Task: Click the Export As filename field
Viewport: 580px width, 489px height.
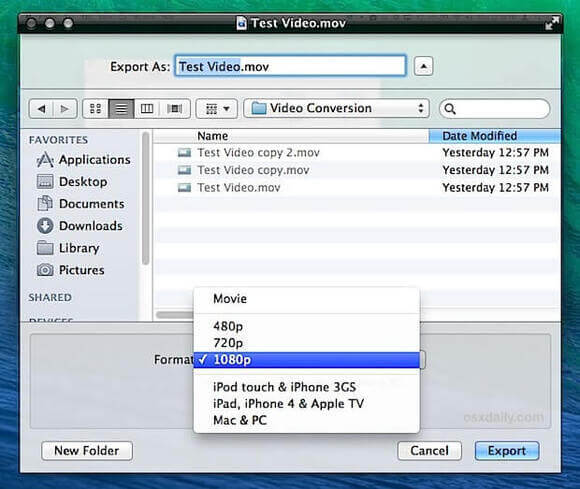Action: (290, 66)
